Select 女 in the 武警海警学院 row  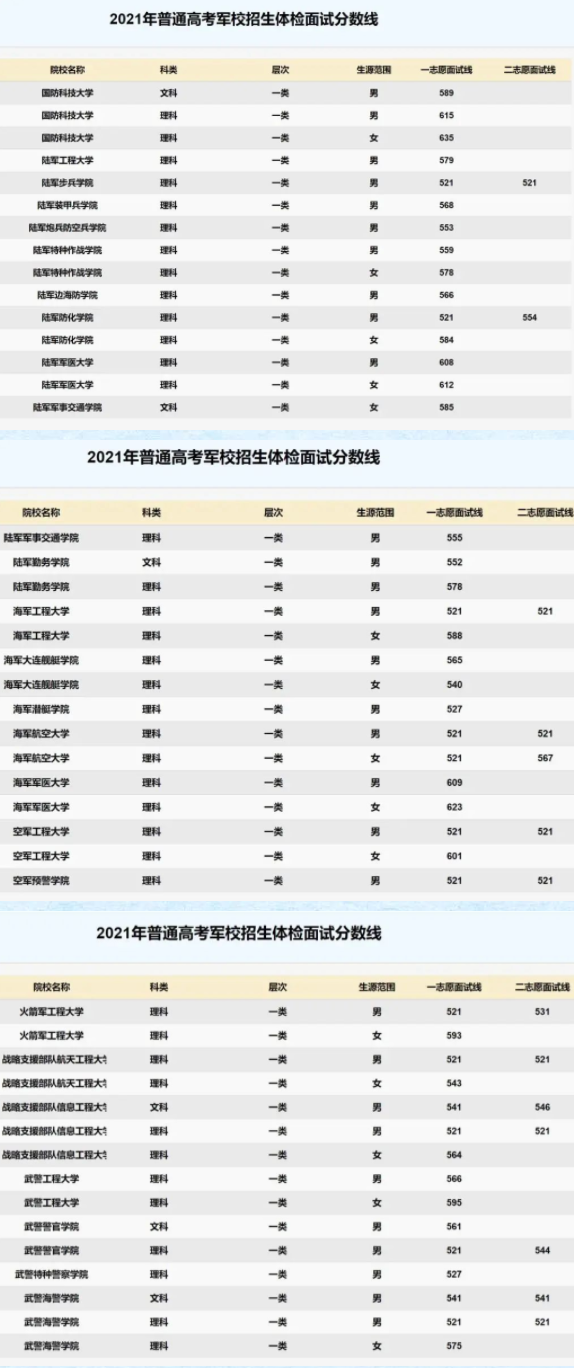(376, 1346)
